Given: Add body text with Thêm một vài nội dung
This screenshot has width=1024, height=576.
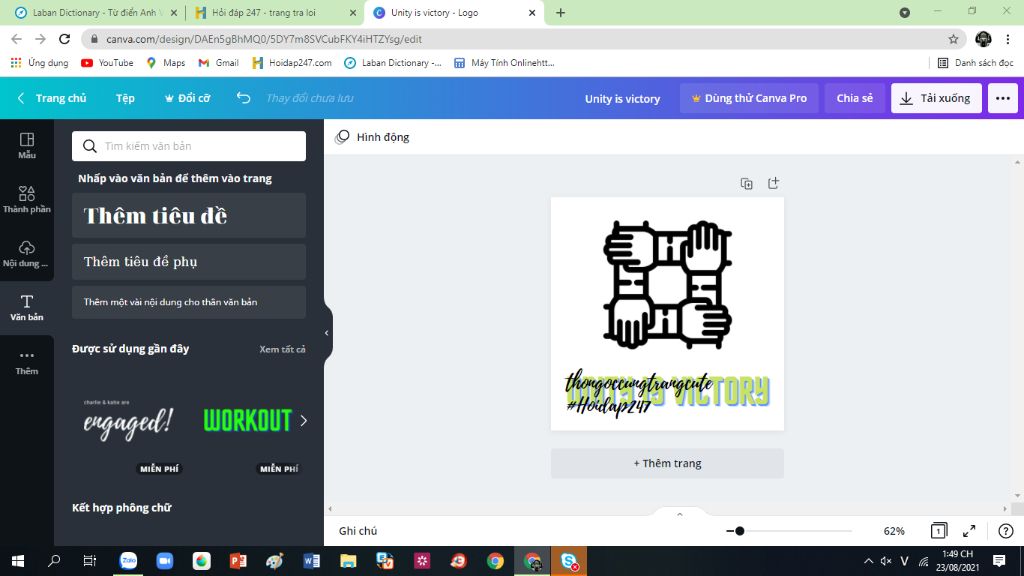Looking at the screenshot, I should [189, 302].
